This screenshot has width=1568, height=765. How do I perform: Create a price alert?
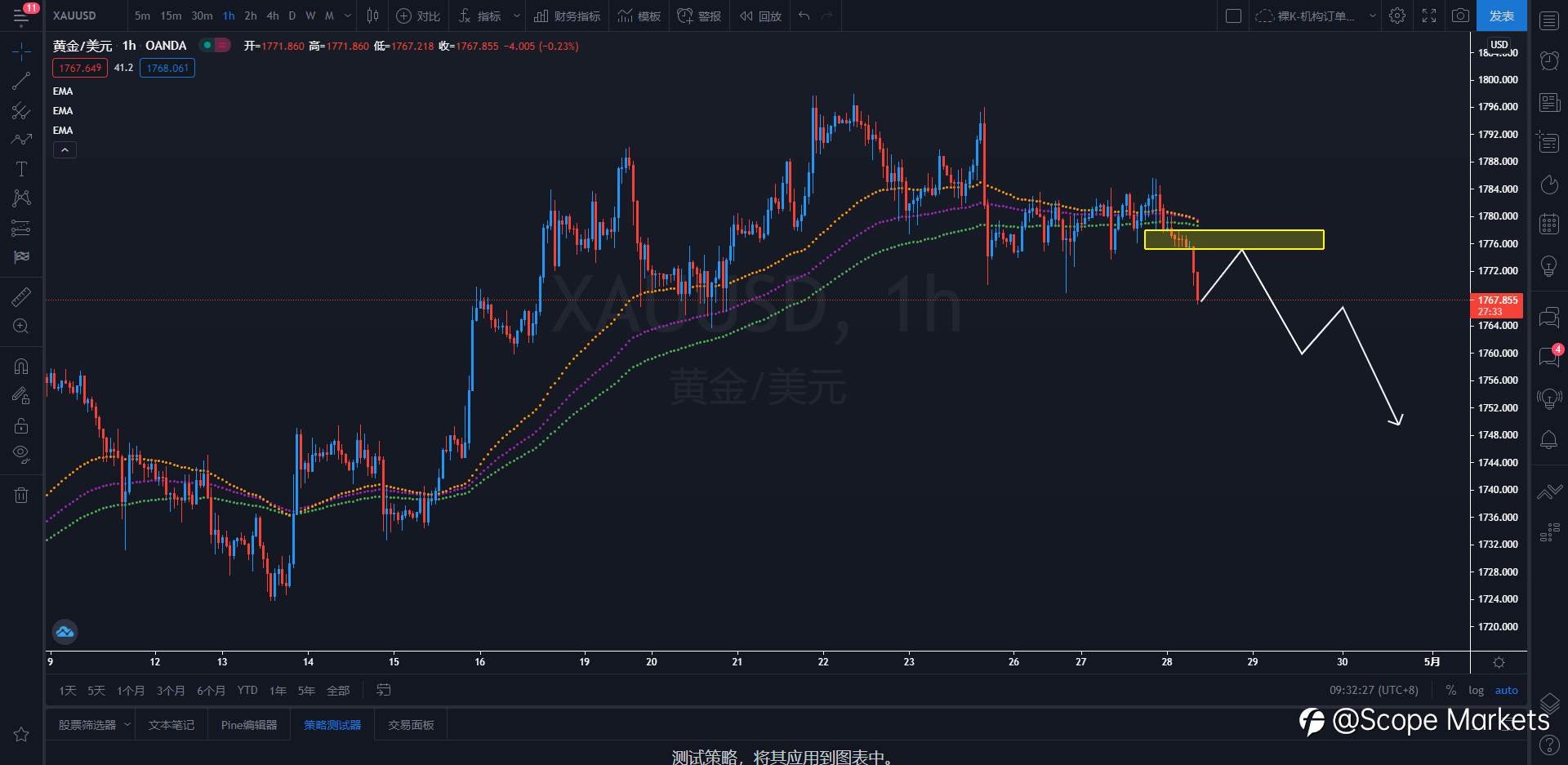coord(699,16)
